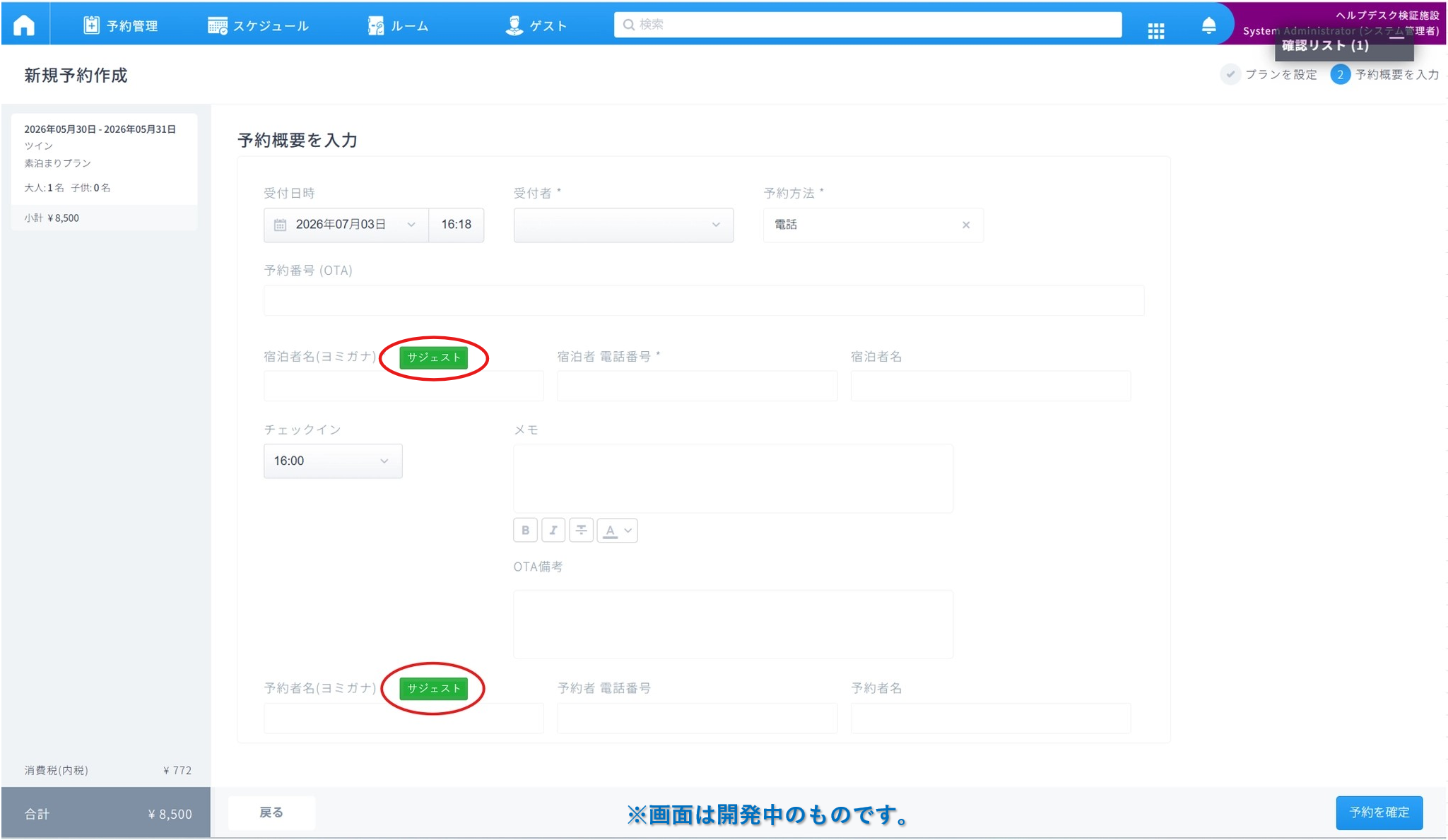Go to the home icon
1448x840 pixels.
pos(24,25)
